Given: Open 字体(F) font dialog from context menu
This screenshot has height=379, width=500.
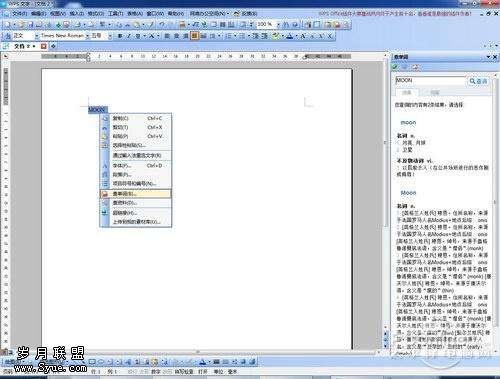Looking at the screenshot, I should click(x=136, y=166).
